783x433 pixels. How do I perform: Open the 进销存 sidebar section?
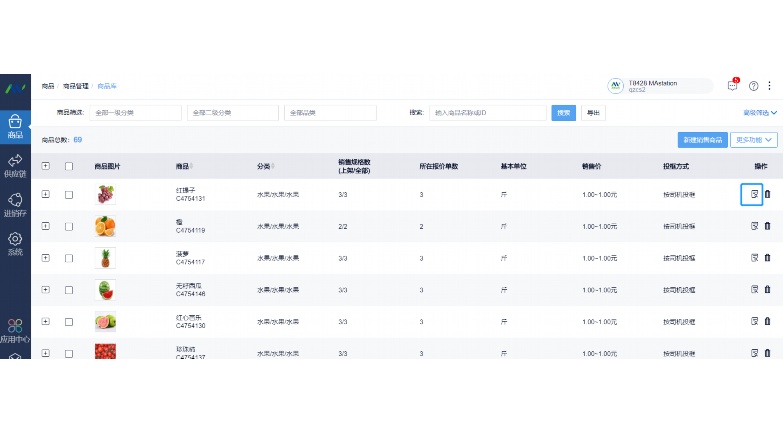[x=15, y=205]
